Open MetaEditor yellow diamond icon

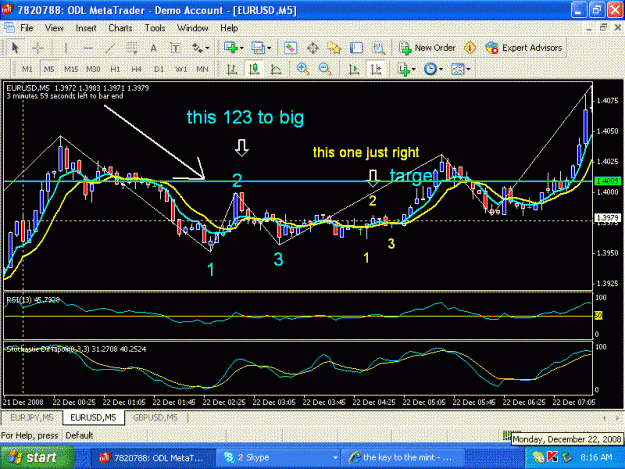point(470,48)
